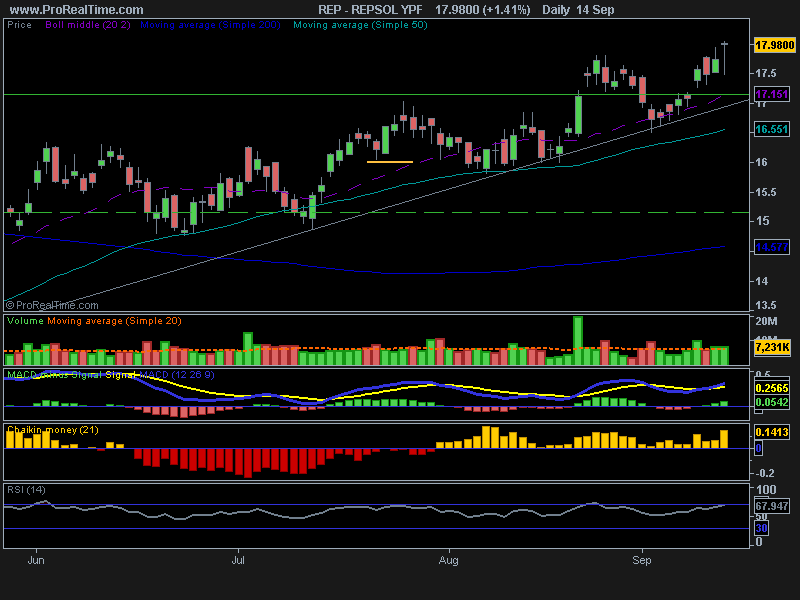This screenshot has height=600, width=800.
Task: Click the 0.1413 Chaikin value tag
Action: tap(772, 432)
